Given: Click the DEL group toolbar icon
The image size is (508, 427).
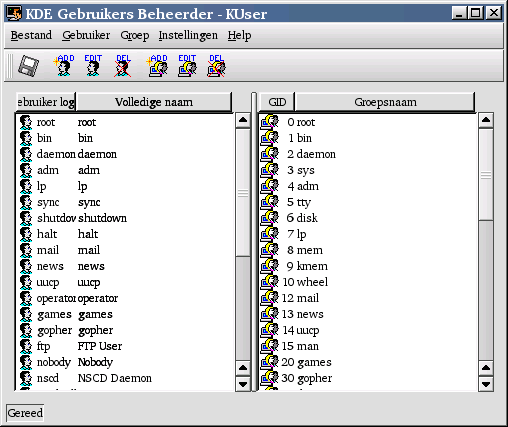Looking at the screenshot, I should click(216, 66).
